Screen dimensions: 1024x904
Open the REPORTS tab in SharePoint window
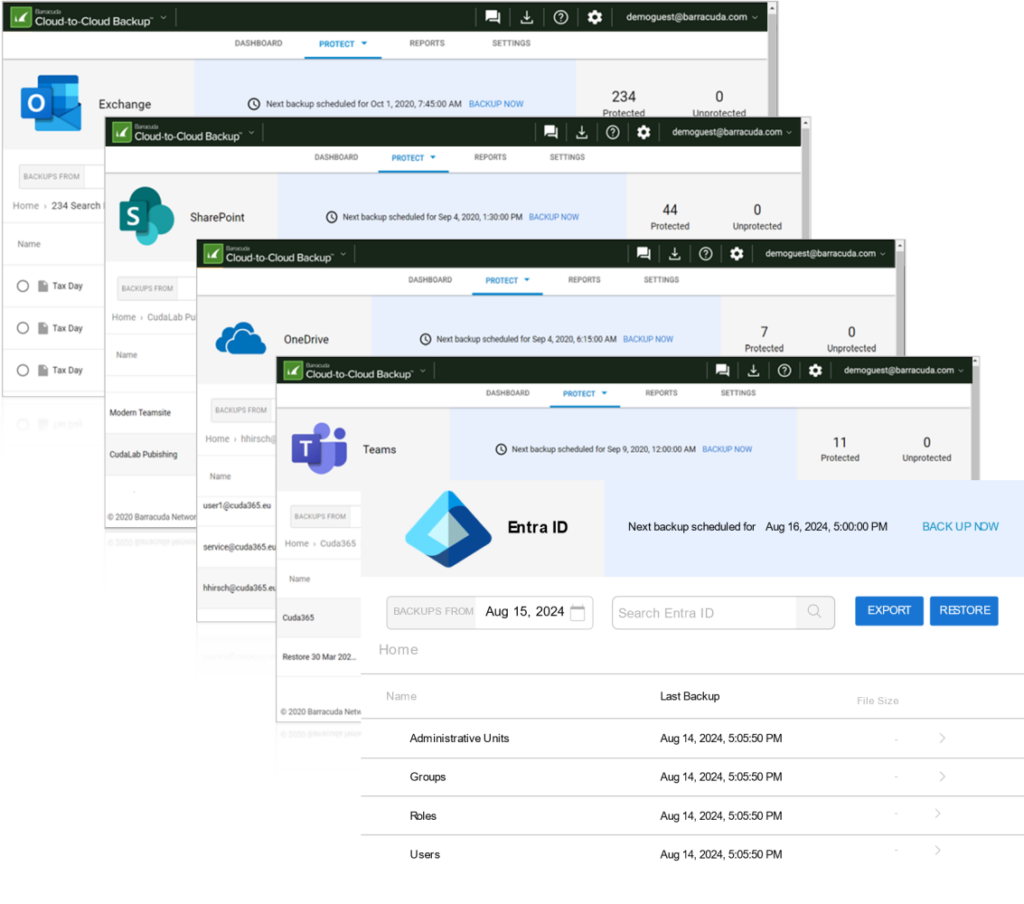490,157
